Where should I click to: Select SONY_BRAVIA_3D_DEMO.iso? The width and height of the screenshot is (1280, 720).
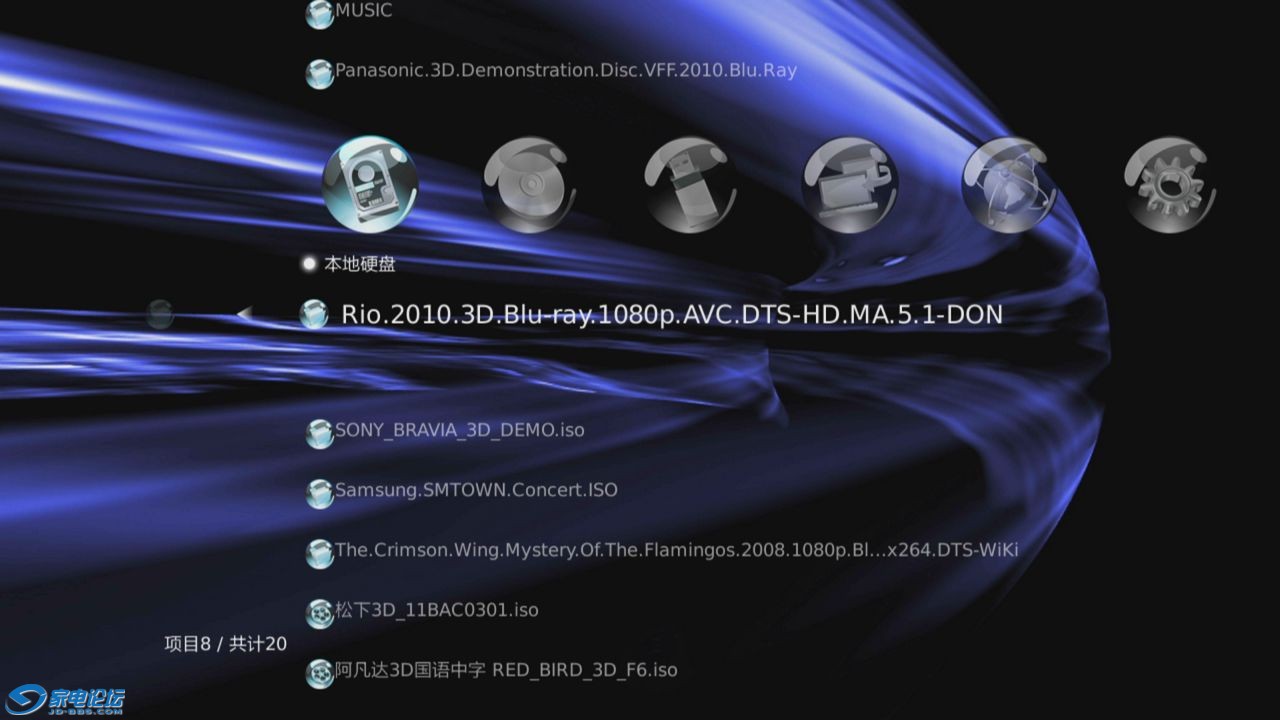point(460,430)
